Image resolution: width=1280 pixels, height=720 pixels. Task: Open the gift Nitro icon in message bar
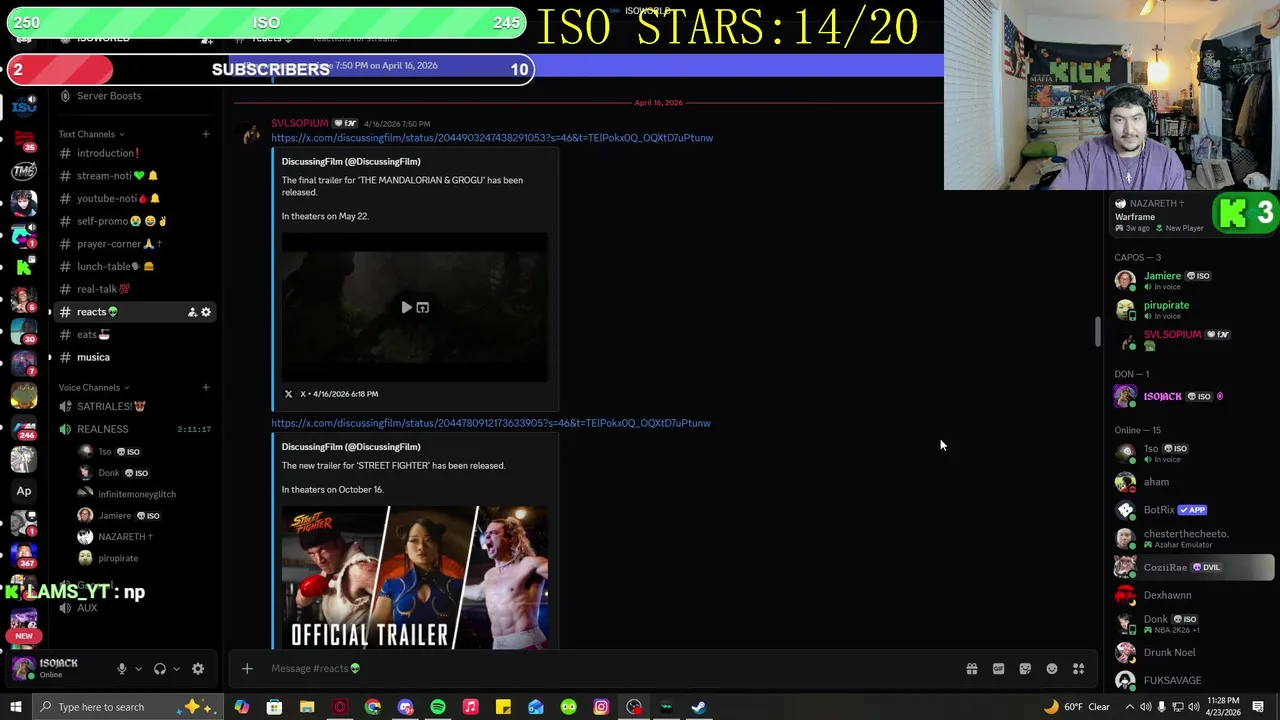coord(971,669)
